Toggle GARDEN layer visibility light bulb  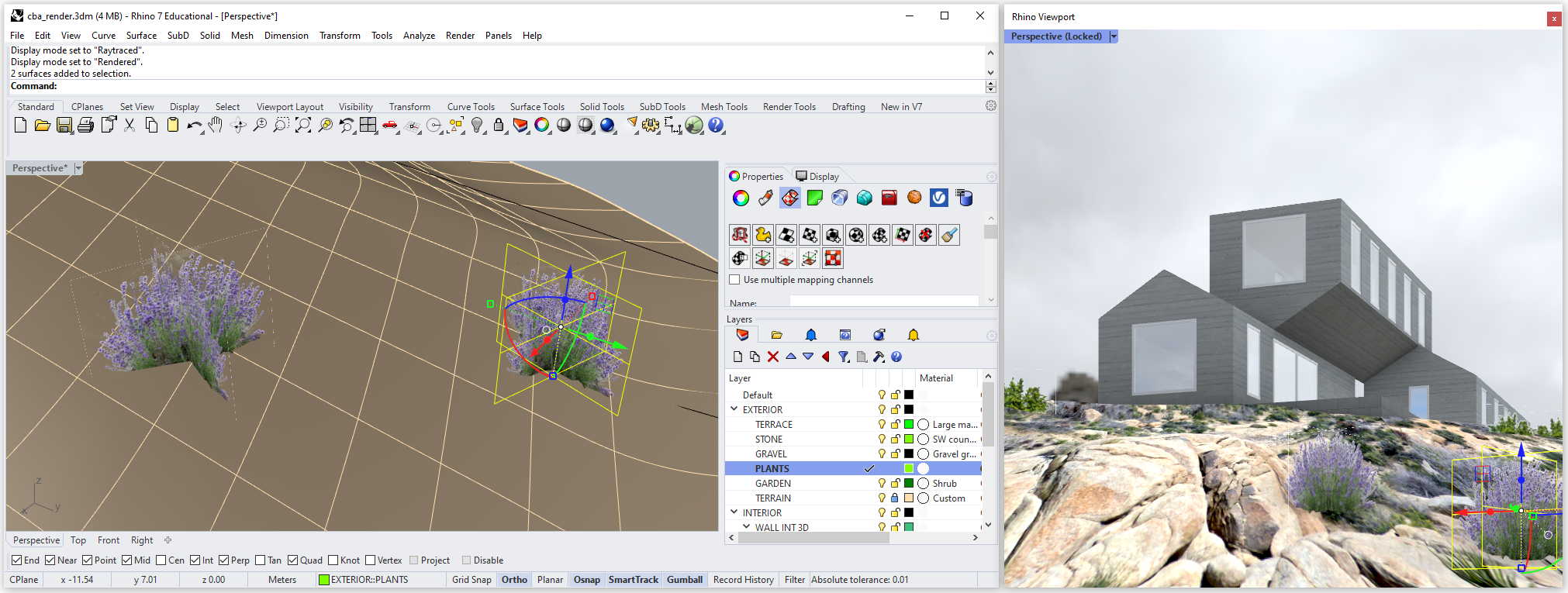tap(882, 484)
